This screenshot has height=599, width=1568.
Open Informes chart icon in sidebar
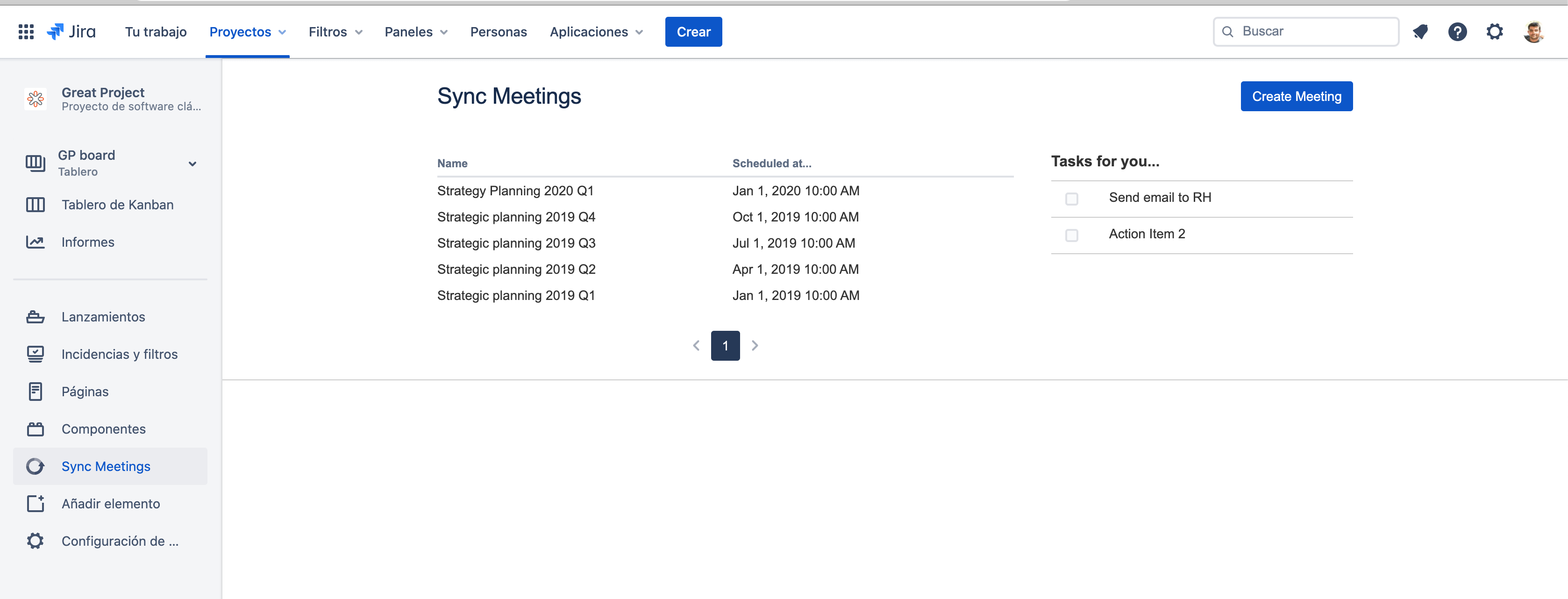coord(36,242)
